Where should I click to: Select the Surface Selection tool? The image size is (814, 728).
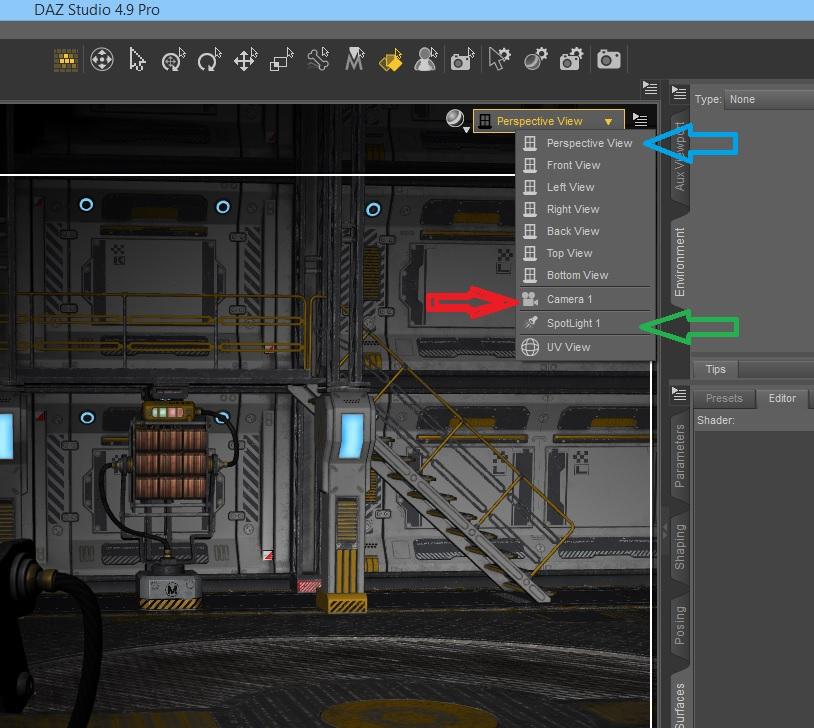390,60
